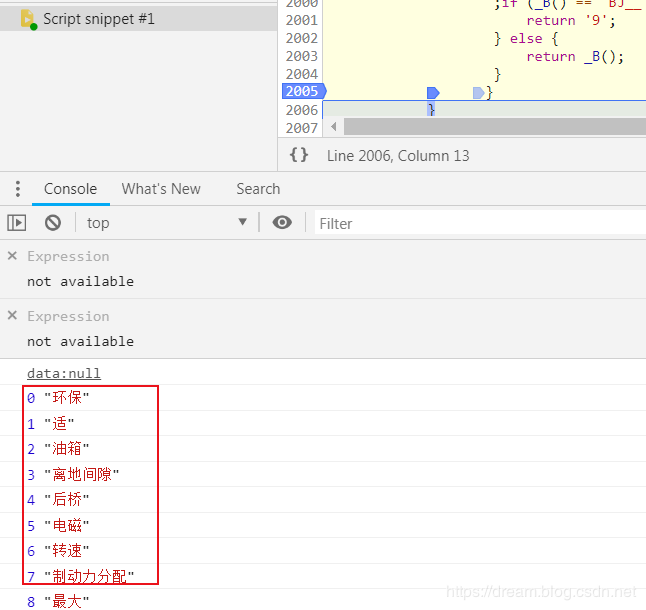The width and height of the screenshot is (646, 610).
Task: Click console row 1 "适"
Action: 323,423
